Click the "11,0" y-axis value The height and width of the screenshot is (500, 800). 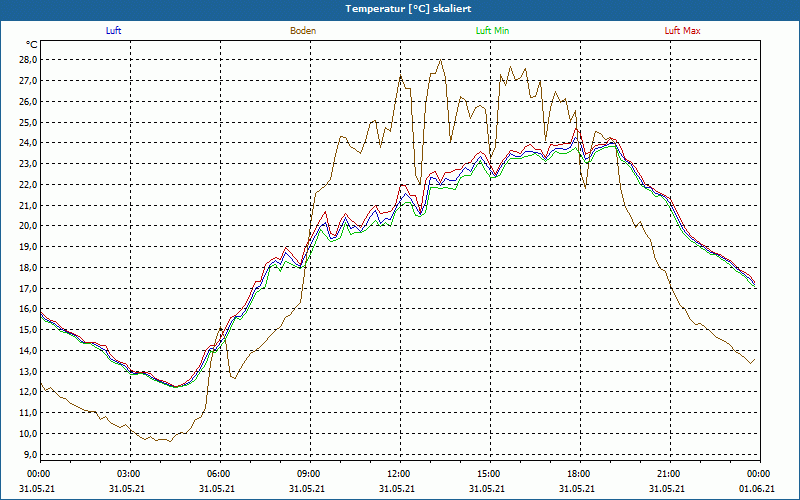point(29,413)
